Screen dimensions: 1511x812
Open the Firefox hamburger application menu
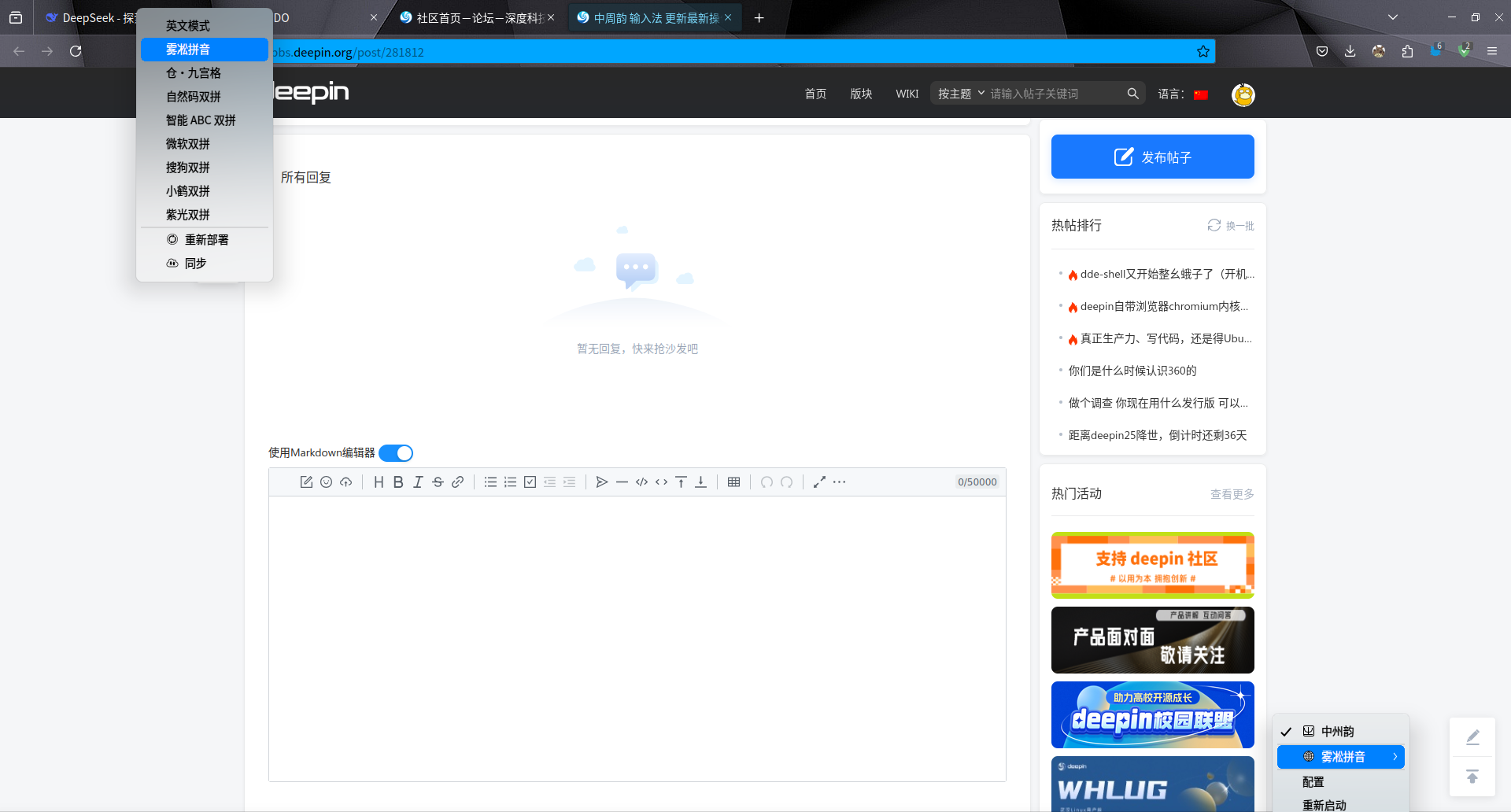coord(1491,51)
